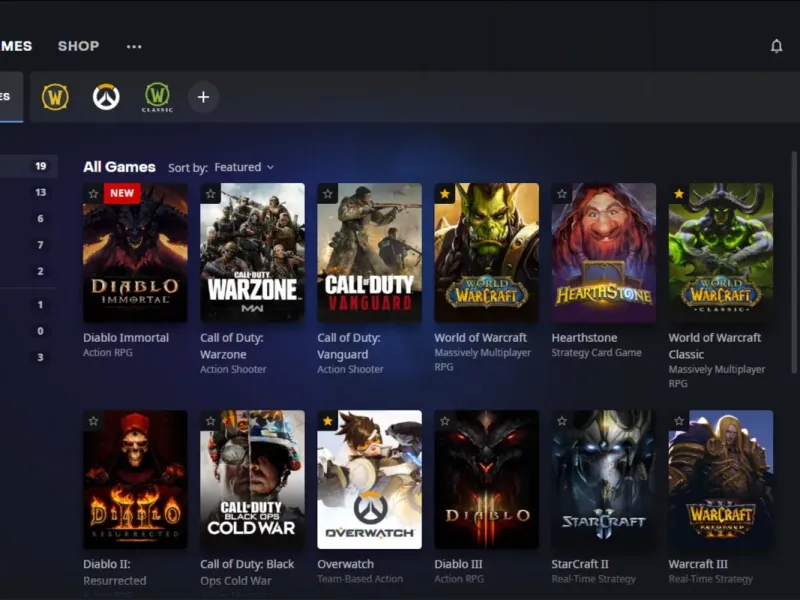Toggle the star on Diablo III

(x=445, y=421)
